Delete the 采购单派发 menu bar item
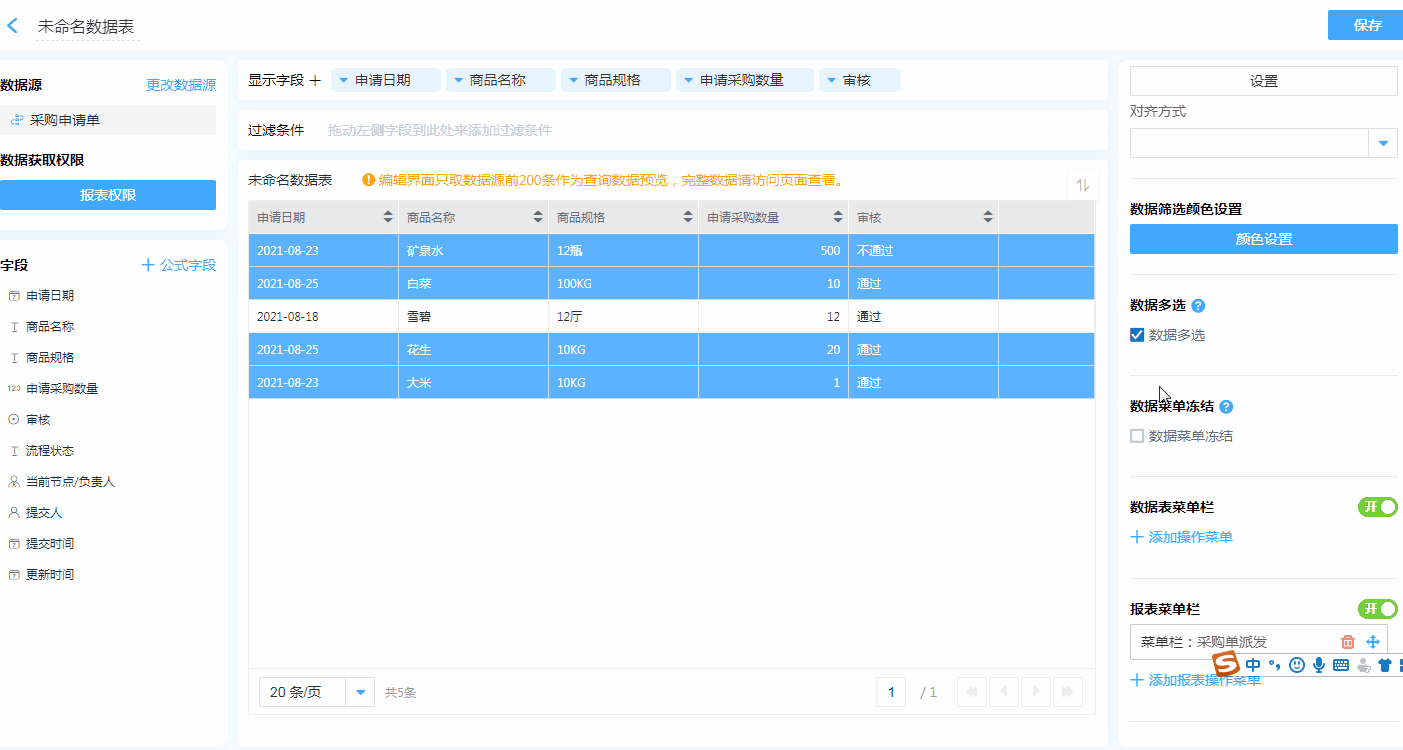Image resolution: width=1403 pixels, height=750 pixels. pyautogui.click(x=1347, y=642)
